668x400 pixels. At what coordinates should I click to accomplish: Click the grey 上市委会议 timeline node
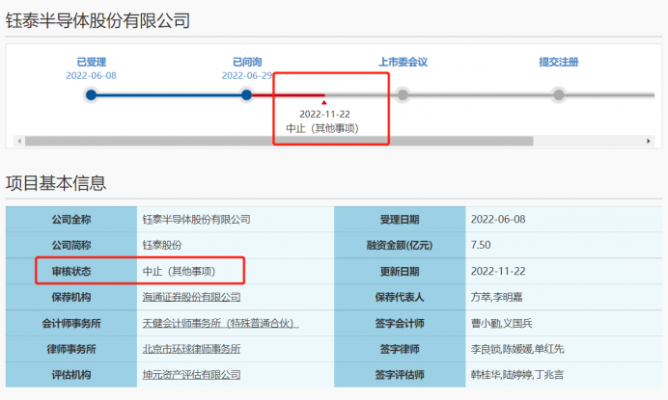click(x=403, y=95)
